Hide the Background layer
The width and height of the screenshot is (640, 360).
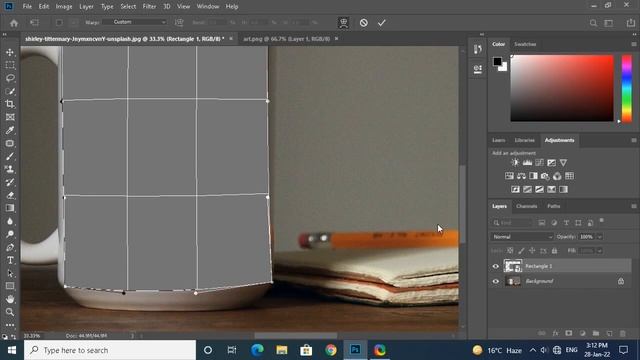point(496,281)
